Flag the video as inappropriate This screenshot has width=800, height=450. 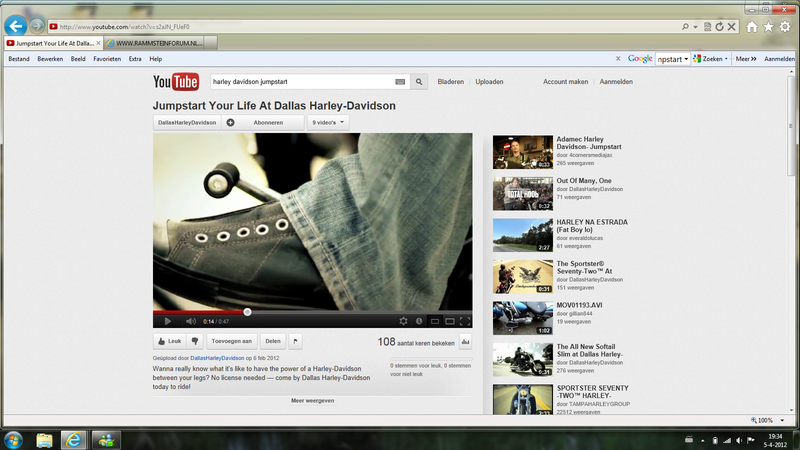(x=295, y=341)
